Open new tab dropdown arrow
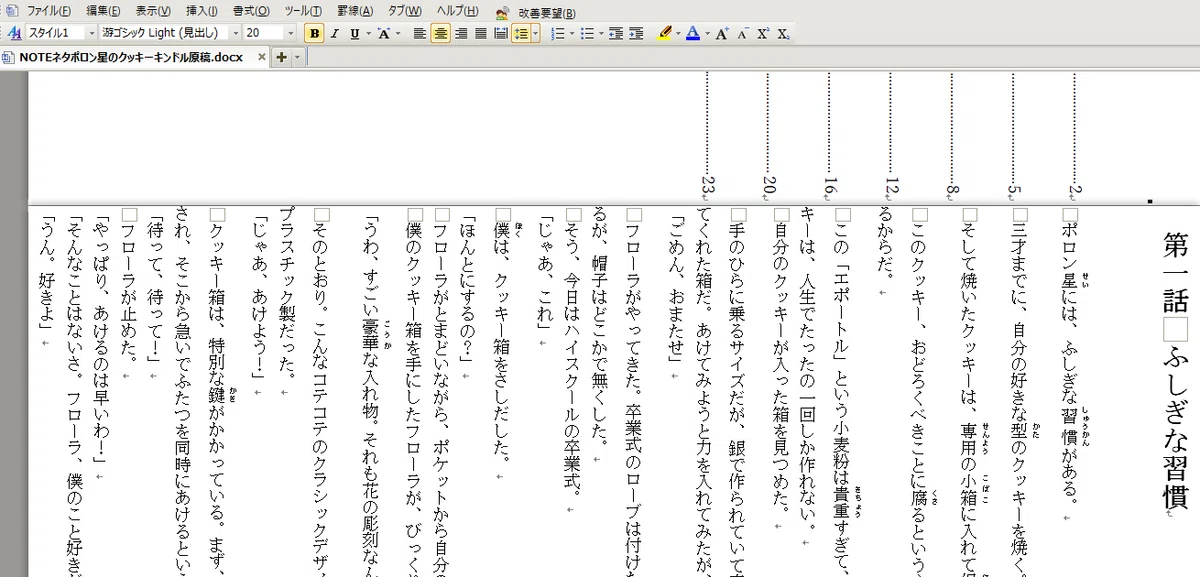This screenshot has height=577, width=1200. coord(297,57)
